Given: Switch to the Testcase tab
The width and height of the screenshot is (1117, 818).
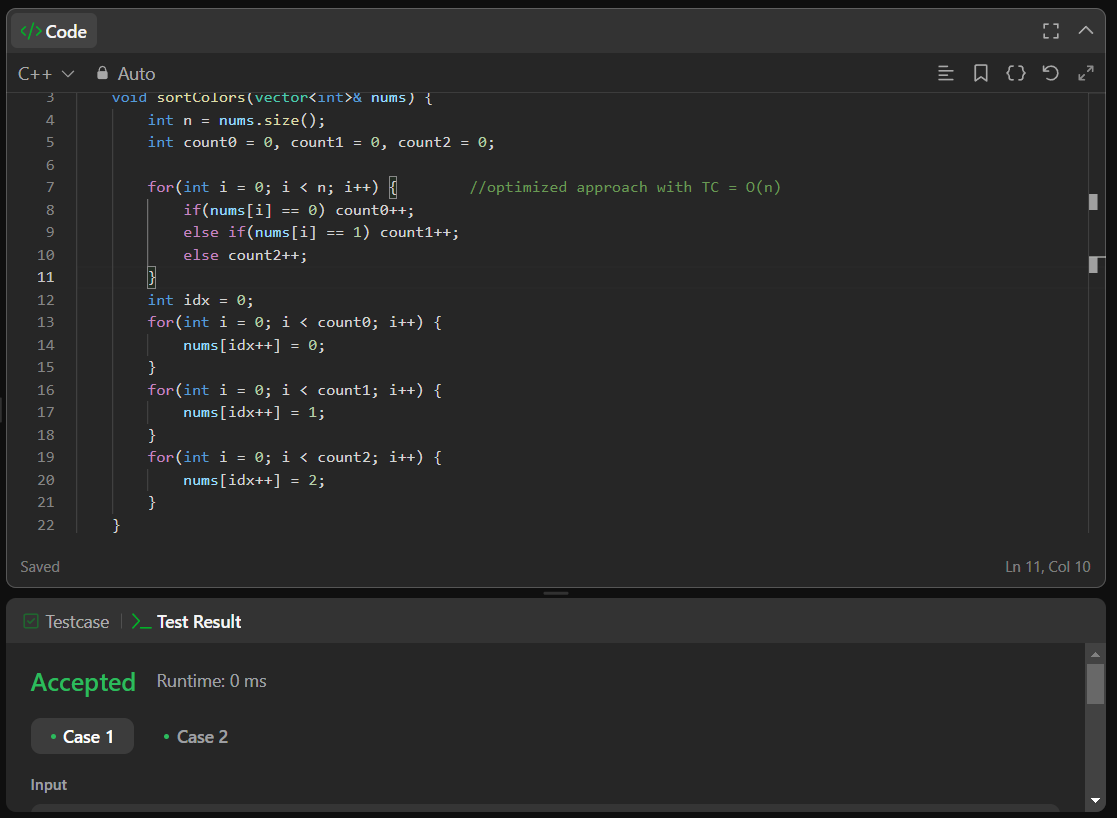Looking at the screenshot, I should 67,622.
